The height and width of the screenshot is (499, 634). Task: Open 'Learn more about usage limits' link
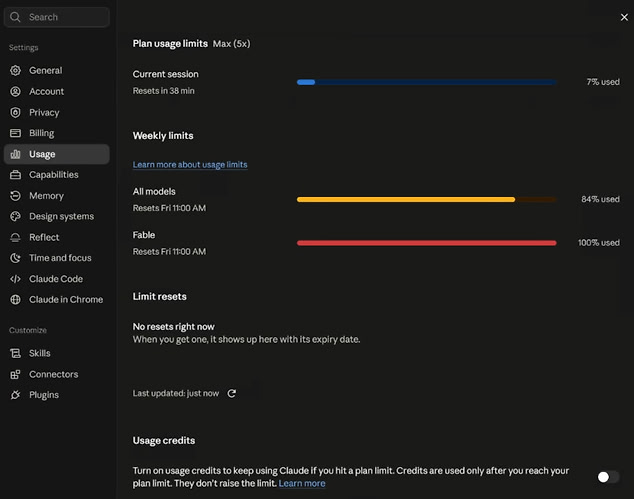(190, 165)
